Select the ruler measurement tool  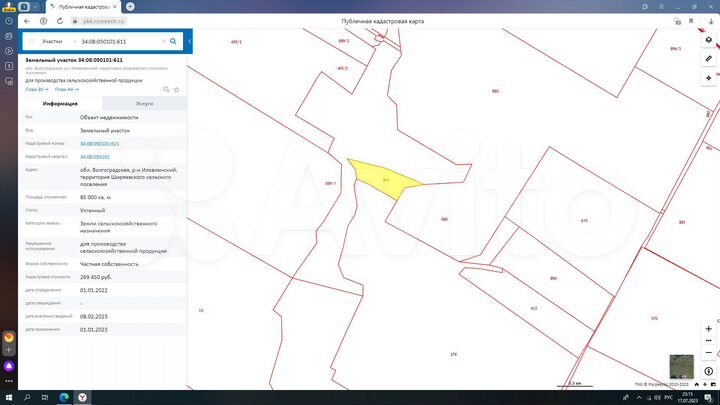tap(709, 59)
